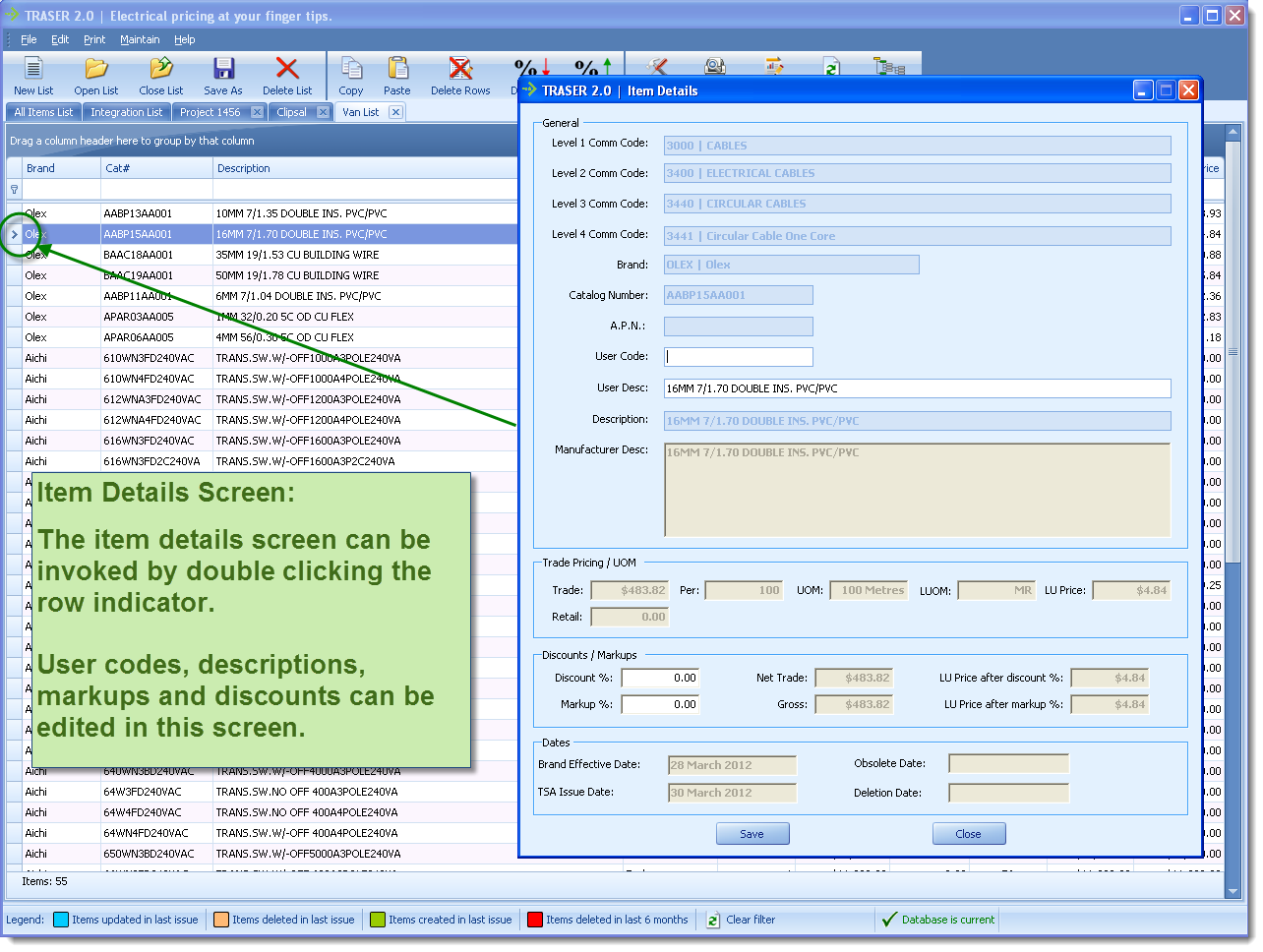
Task: Open a list with Open List icon
Action: point(95,69)
